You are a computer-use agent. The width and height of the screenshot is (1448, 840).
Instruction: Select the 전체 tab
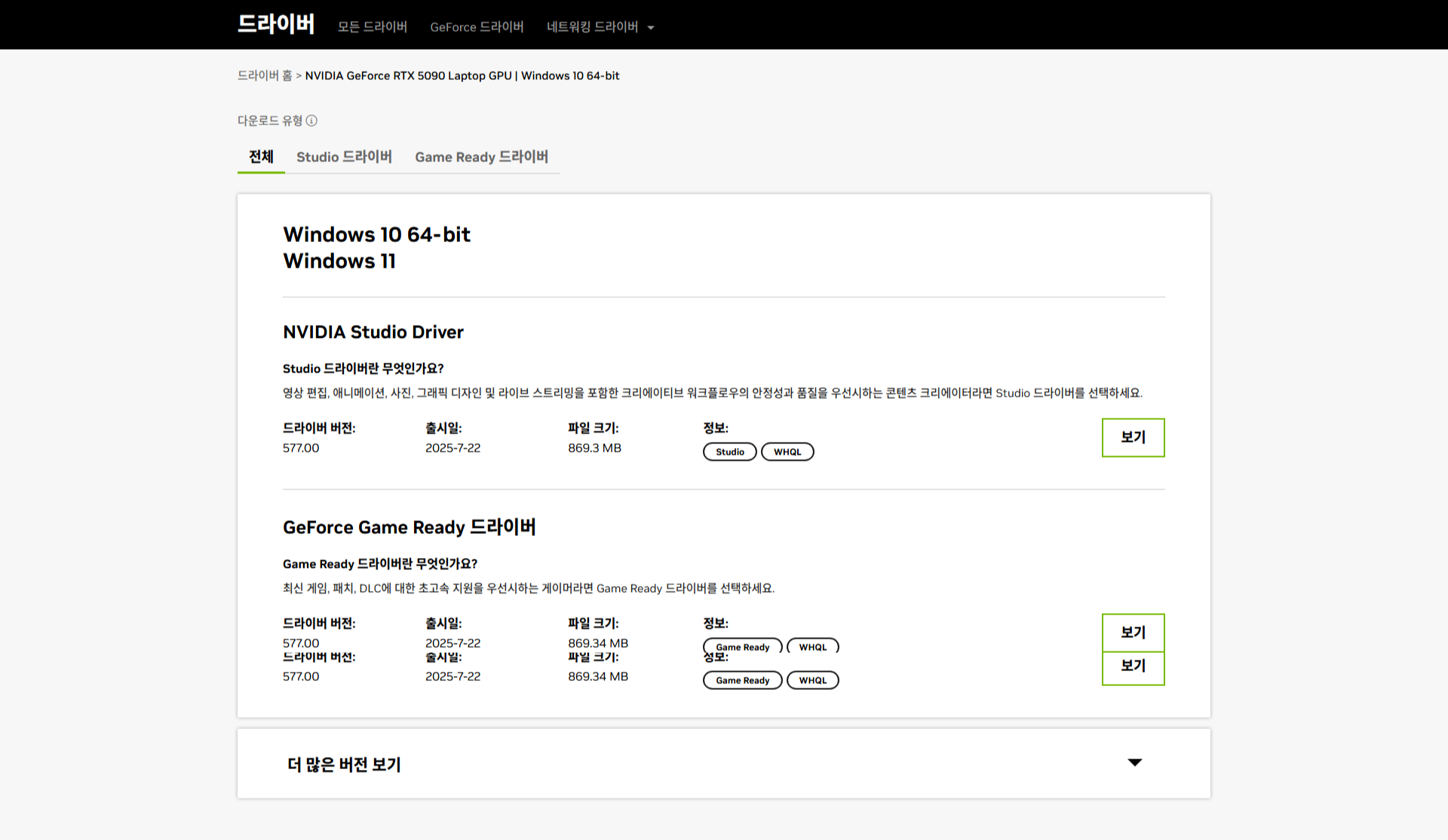point(261,157)
